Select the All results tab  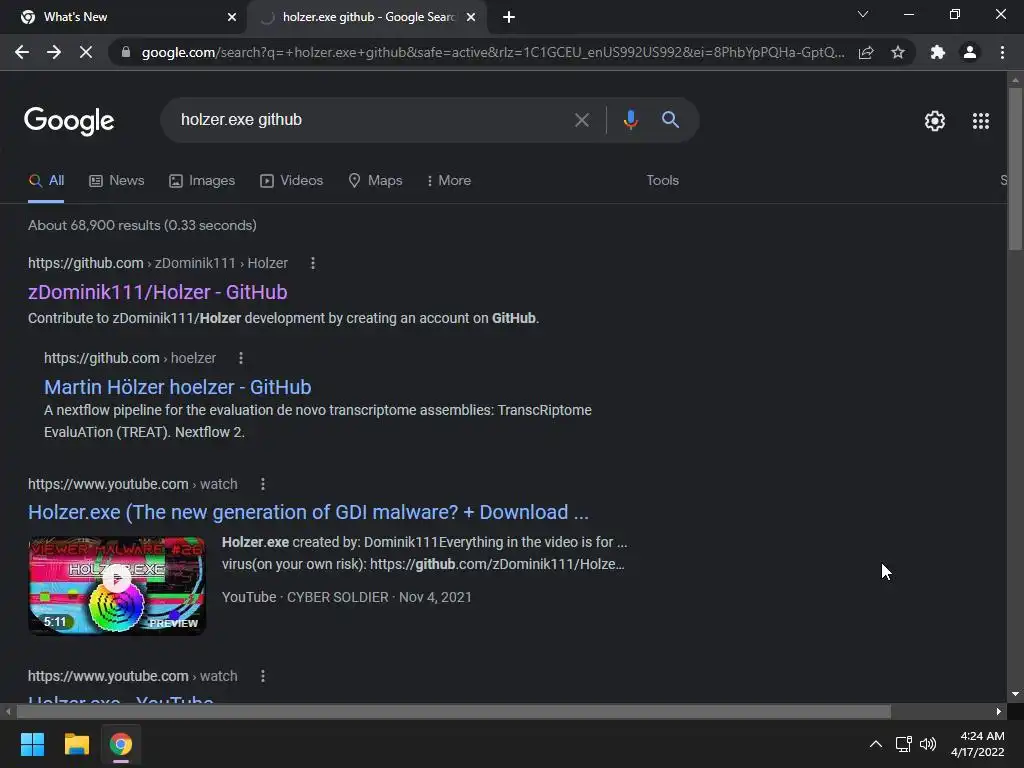click(x=46, y=181)
